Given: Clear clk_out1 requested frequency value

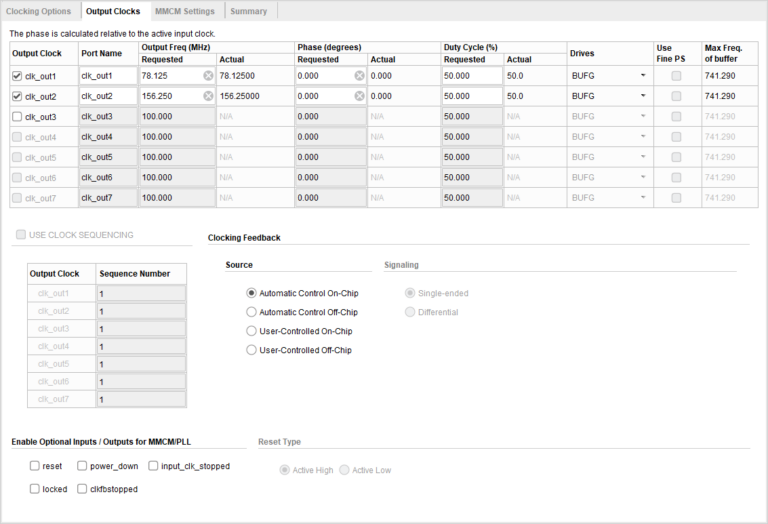Looking at the screenshot, I should [x=208, y=76].
